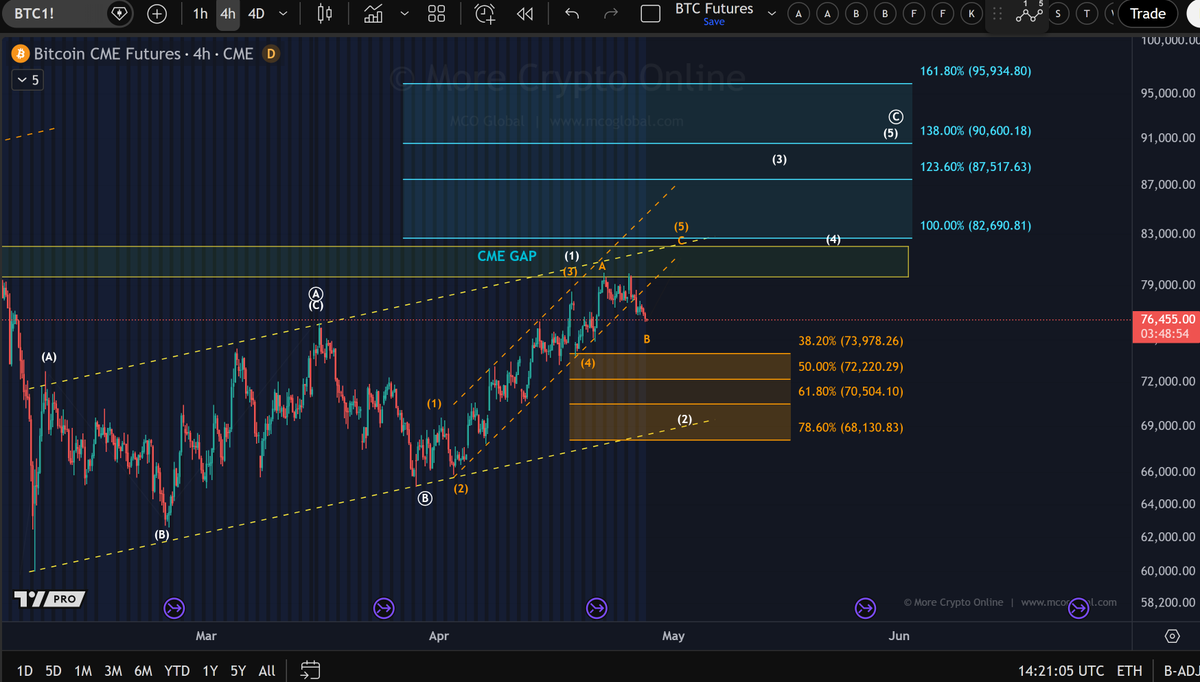Set range to 5Y
1200x682 pixels.
tap(238, 670)
